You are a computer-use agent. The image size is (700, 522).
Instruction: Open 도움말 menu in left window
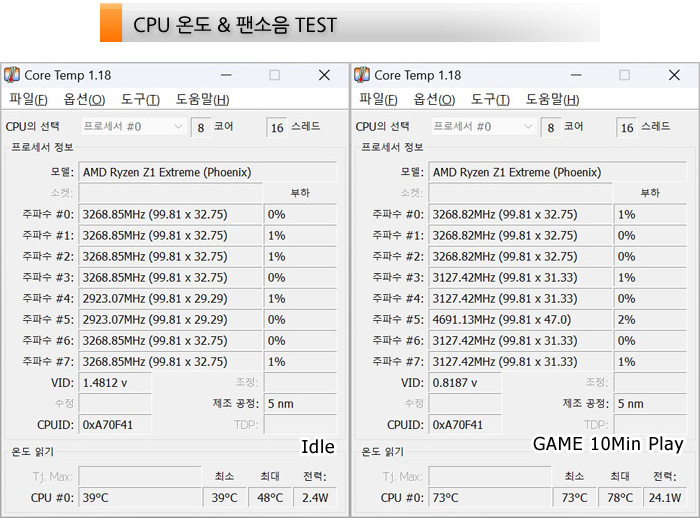pyautogui.click(x=202, y=99)
